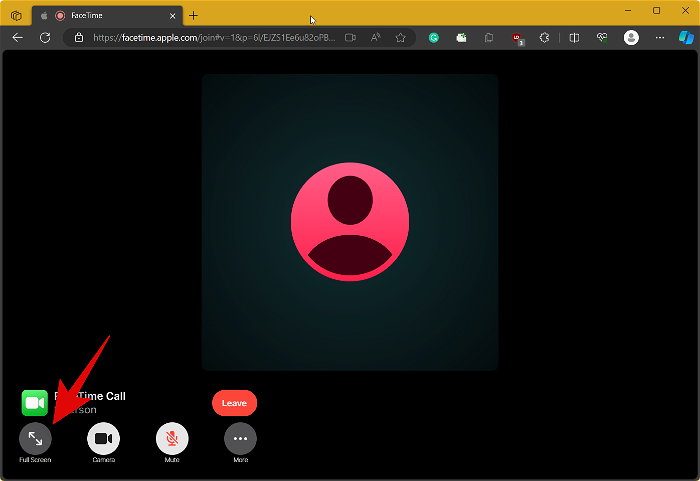Open the workspaces icon in tab bar
Viewport: 700px width, 481px height.
(16, 16)
